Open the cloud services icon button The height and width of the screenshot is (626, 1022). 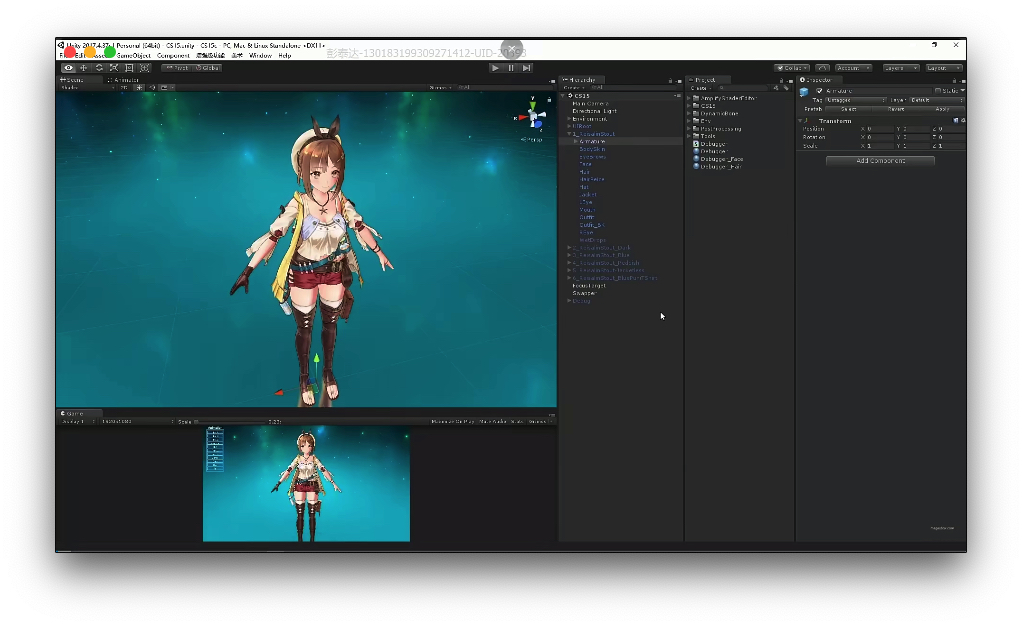coord(823,68)
